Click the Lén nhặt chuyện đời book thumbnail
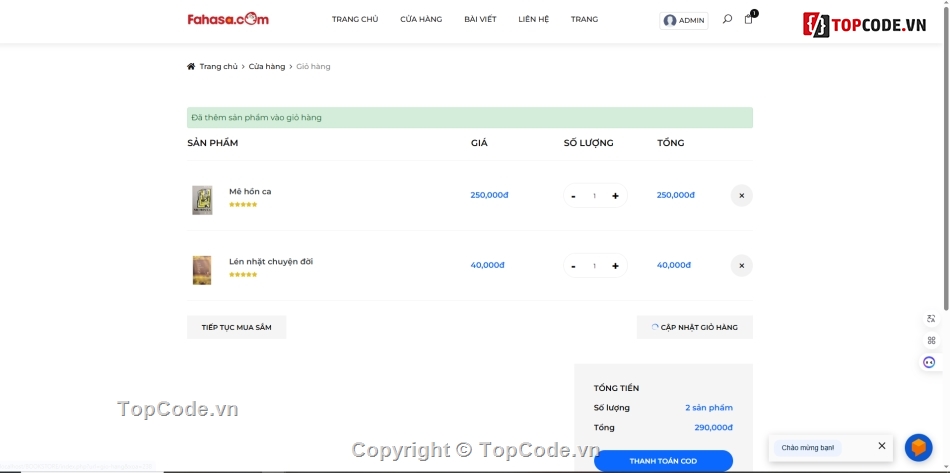This screenshot has width=950, height=473. coord(202,270)
